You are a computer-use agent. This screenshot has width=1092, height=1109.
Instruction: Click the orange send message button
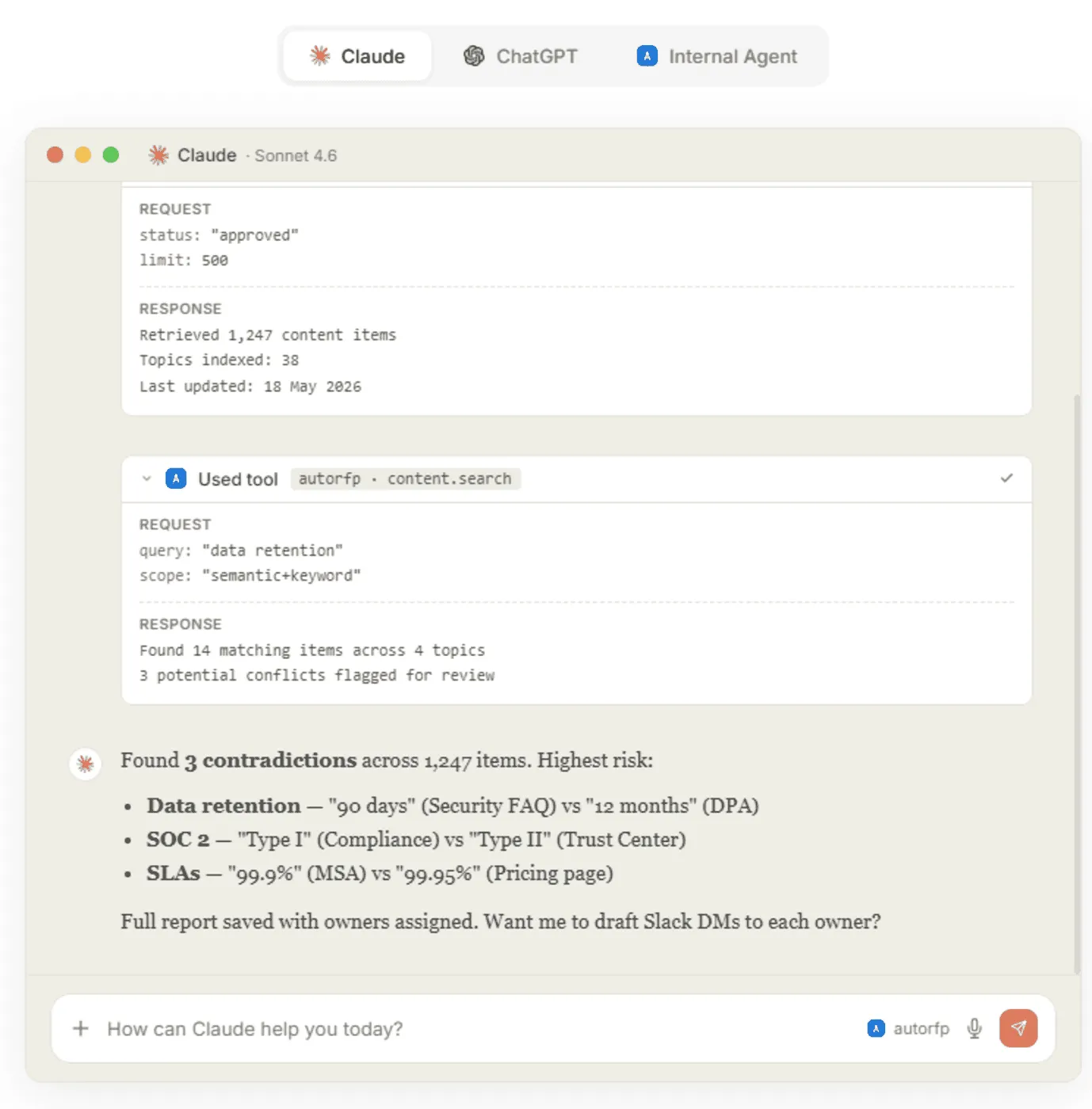1018,1028
